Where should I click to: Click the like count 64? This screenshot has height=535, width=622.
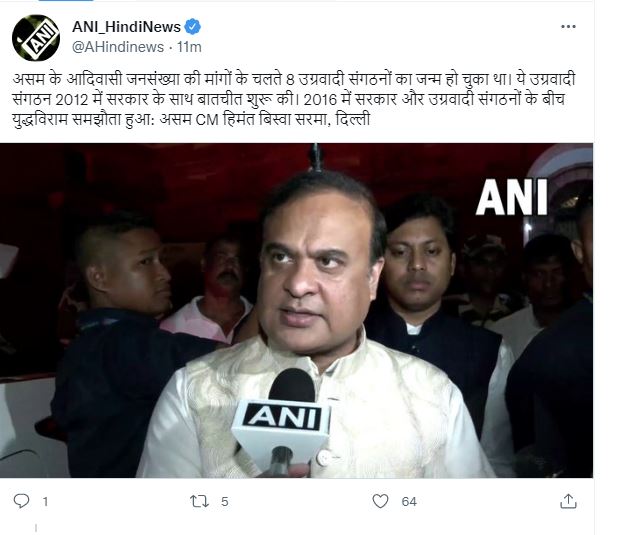tap(409, 502)
